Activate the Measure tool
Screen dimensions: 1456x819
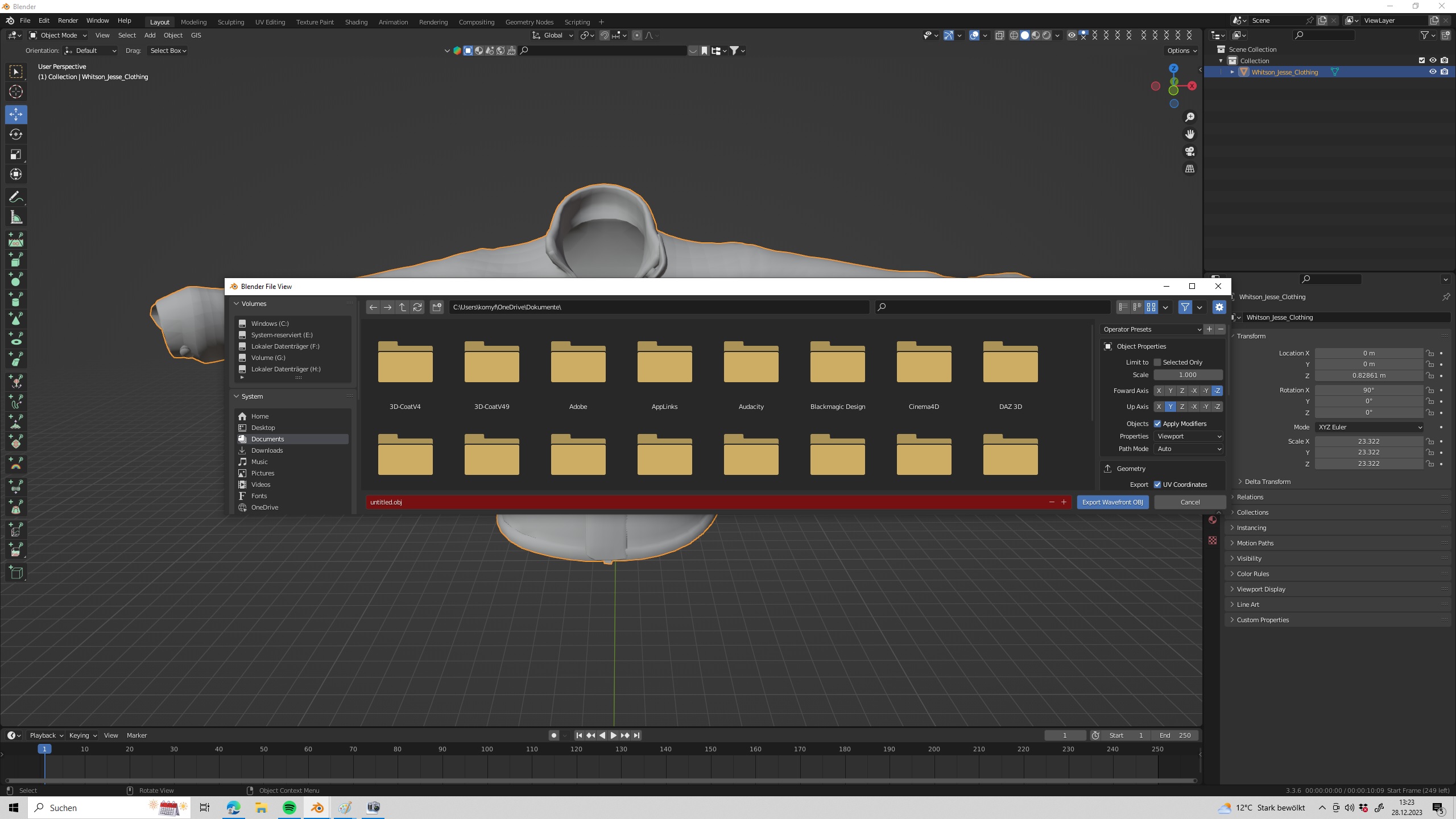tap(16, 217)
